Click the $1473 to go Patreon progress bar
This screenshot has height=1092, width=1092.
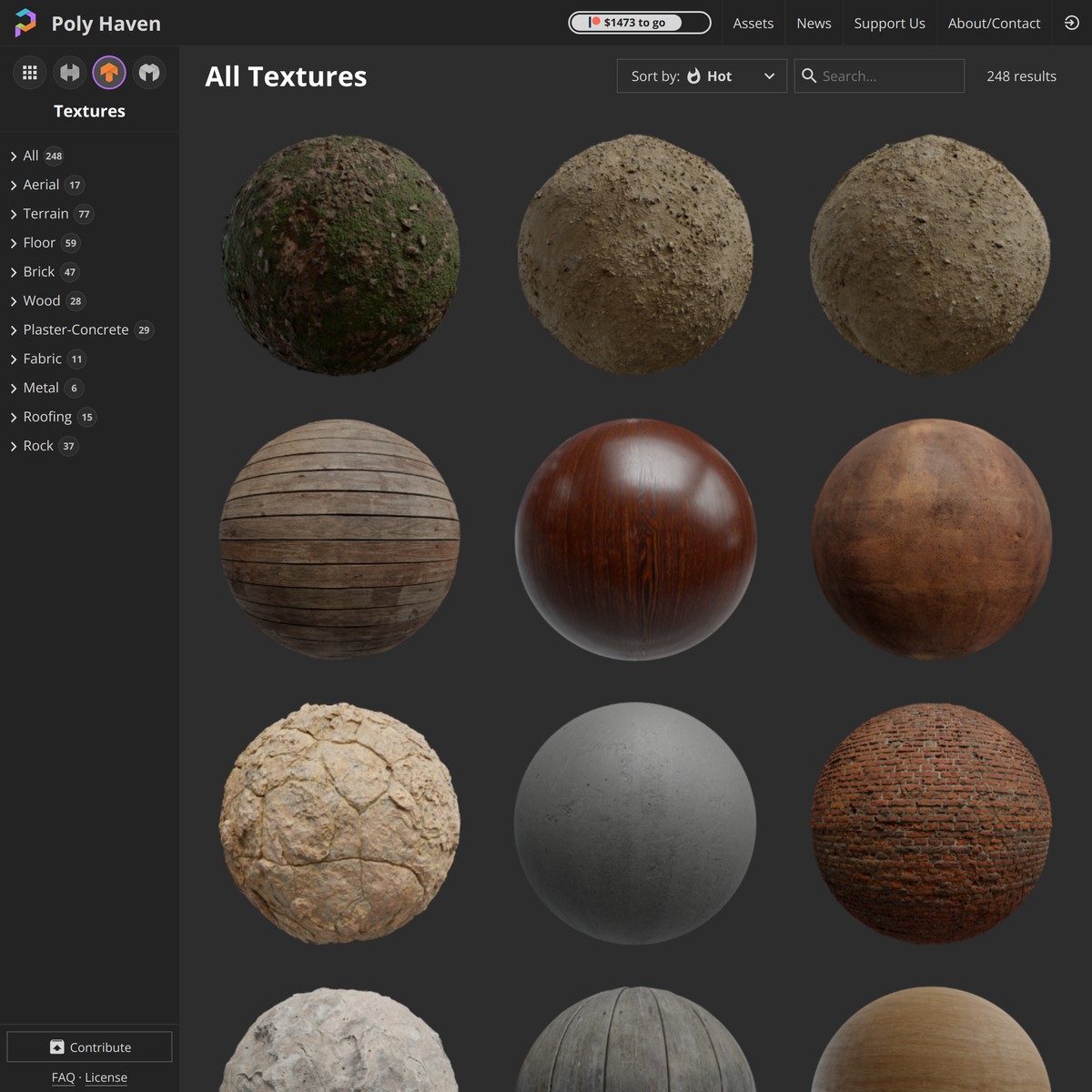click(x=640, y=23)
